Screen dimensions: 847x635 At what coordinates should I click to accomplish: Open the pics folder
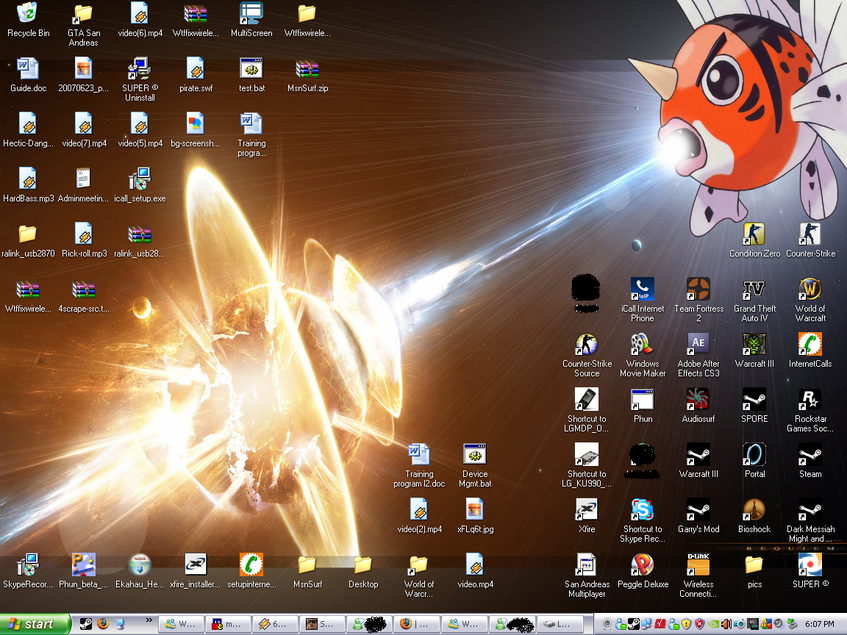pyautogui.click(x=754, y=571)
